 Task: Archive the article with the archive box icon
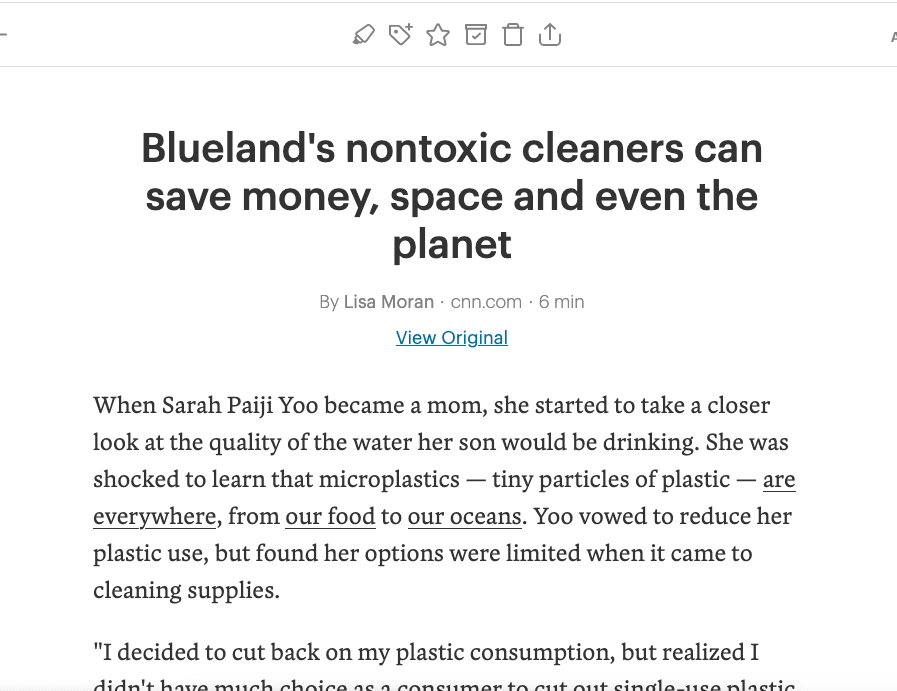[x=476, y=35]
